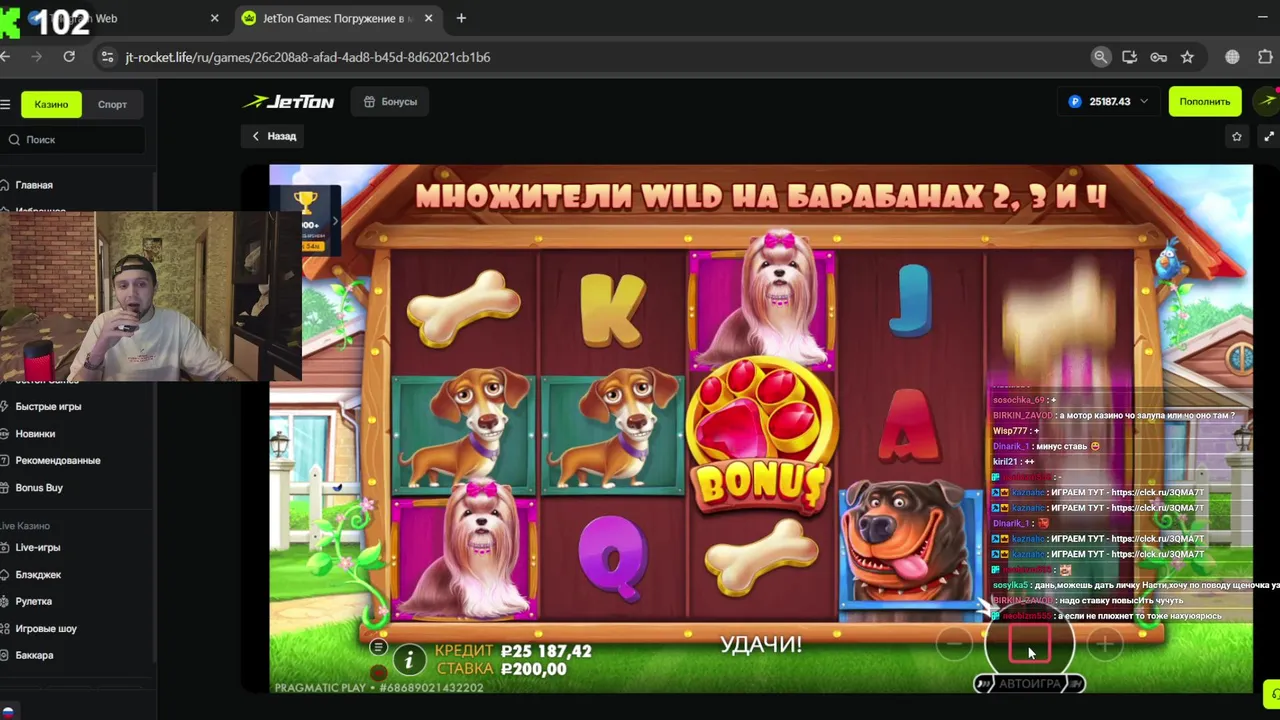Open the globe extension icon in the browser toolbar
Image resolution: width=1280 pixels, height=720 pixels.
[1232, 57]
